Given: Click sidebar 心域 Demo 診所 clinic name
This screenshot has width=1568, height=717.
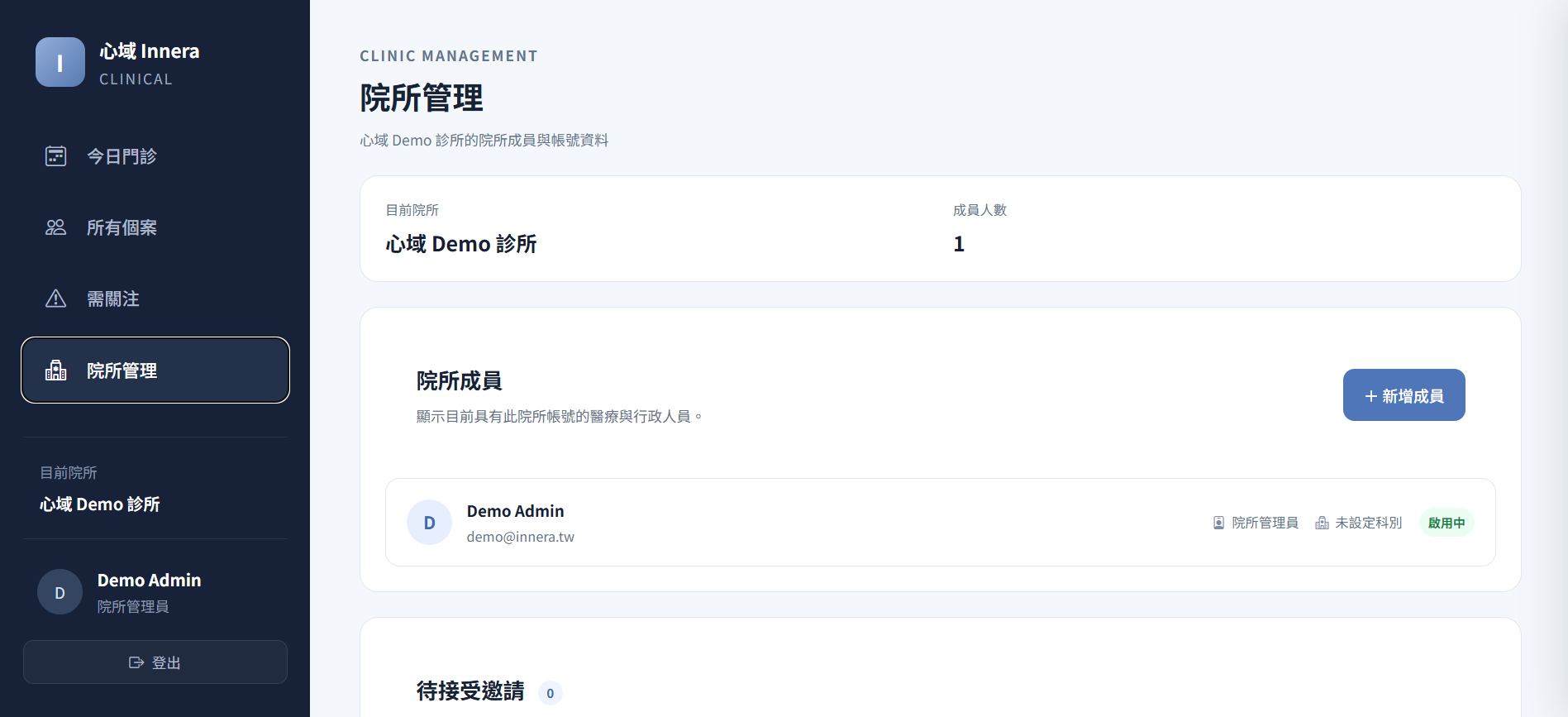Looking at the screenshot, I should click(100, 504).
